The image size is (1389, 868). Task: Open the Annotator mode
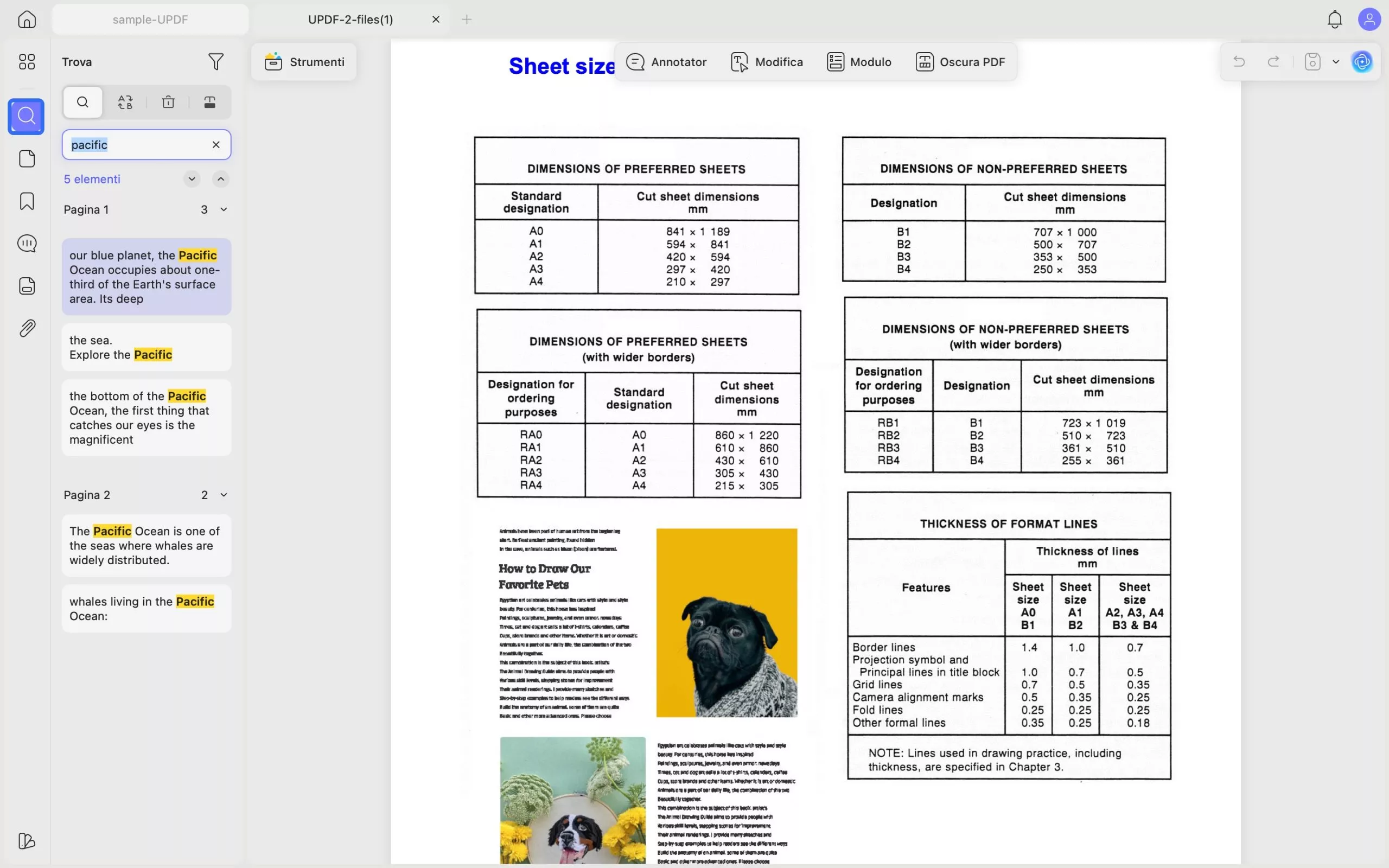[666, 61]
